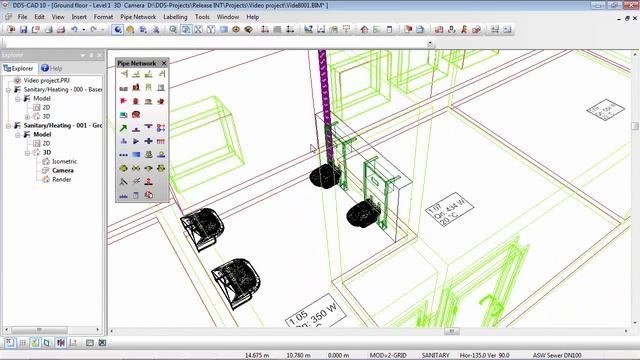Open the Labelling menu
The height and width of the screenshot is (360, 640).
pos(175,17)
